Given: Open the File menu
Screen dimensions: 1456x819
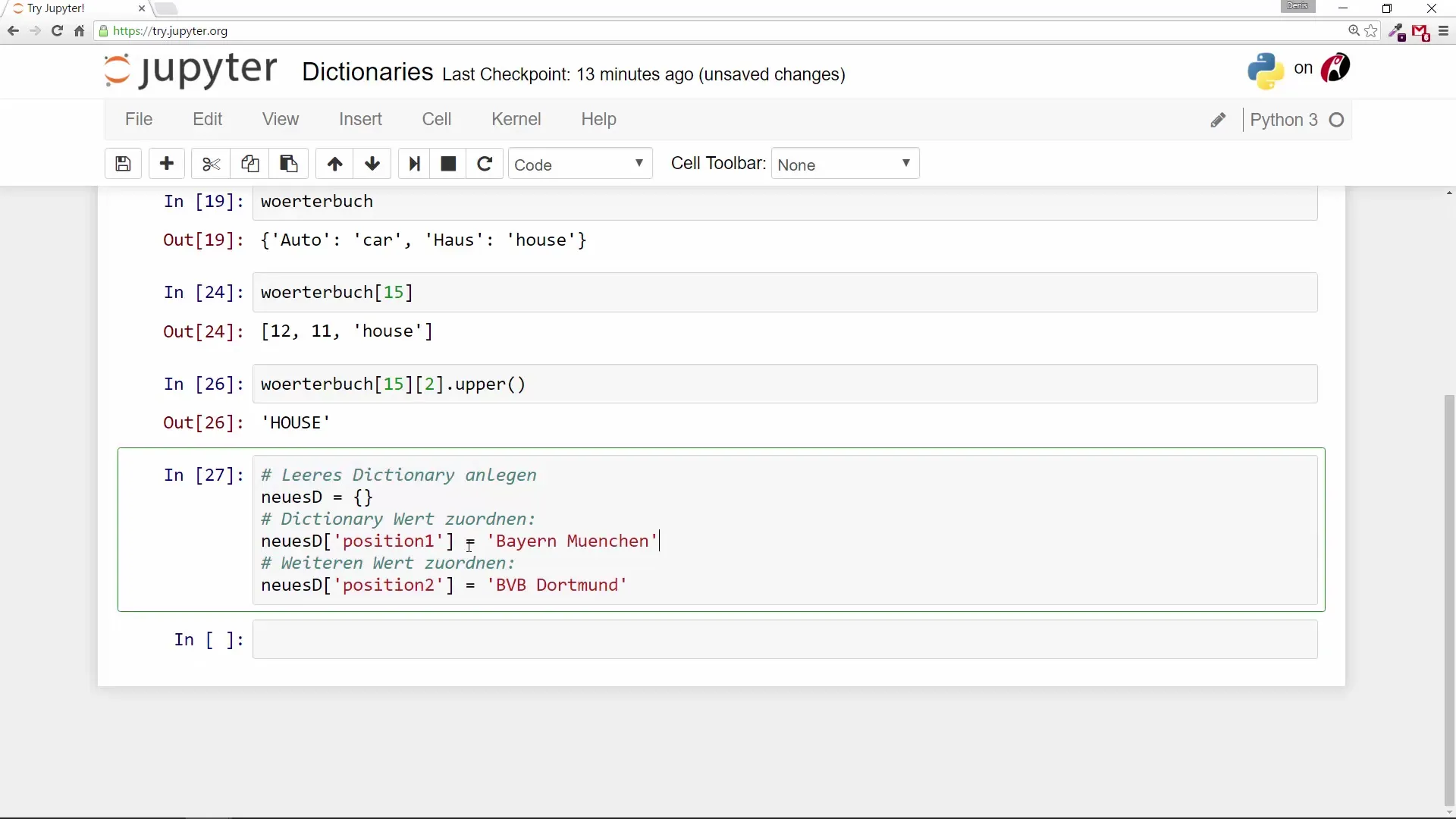Looking at the screenshot, I should click(x=139, y=119).
